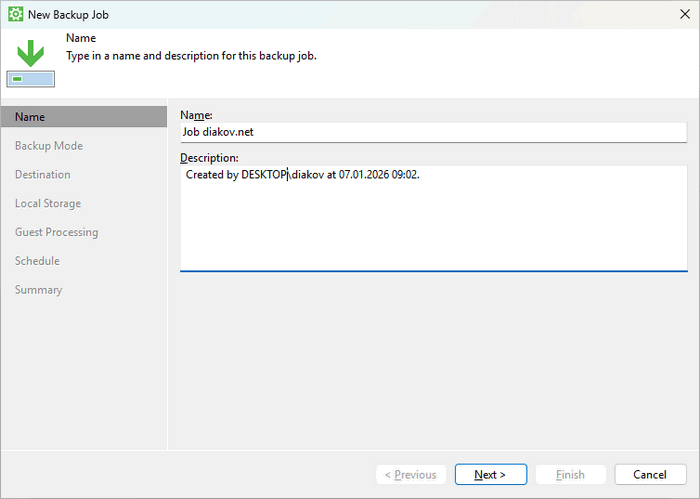Click into the job Name text field
This screenshot has width=700, height=499.
(433, 132)
